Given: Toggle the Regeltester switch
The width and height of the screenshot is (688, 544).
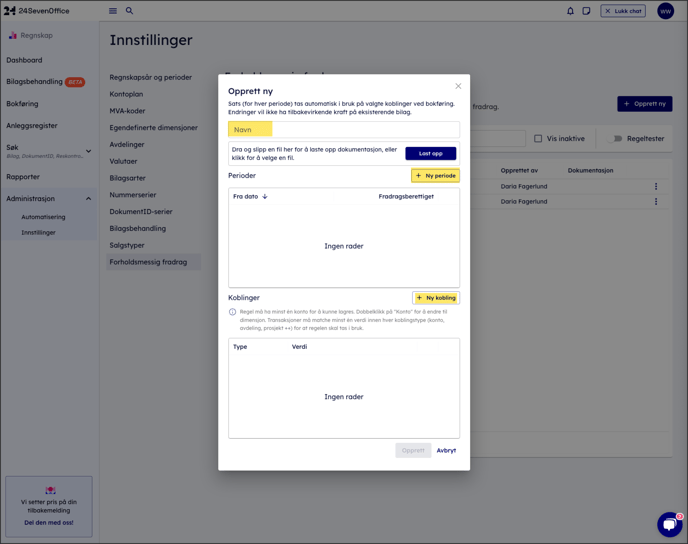Looking at the screenshot, I should [x=617, y=139].
